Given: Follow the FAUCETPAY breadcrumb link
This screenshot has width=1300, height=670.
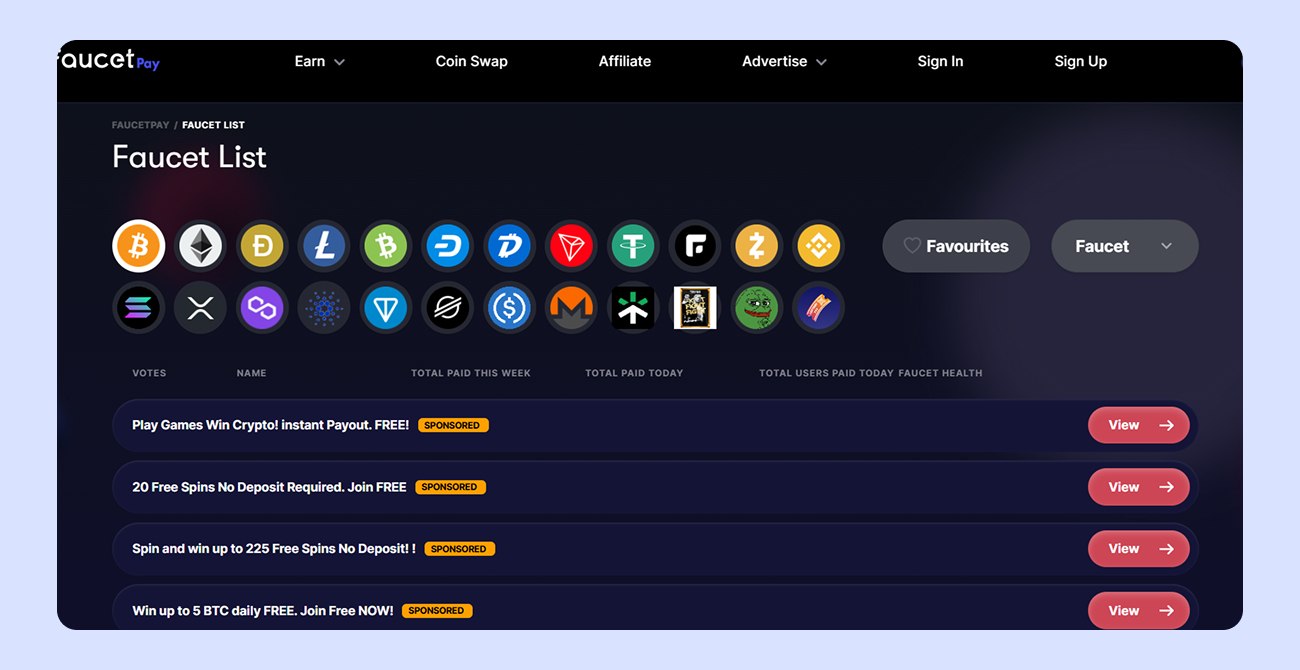Looking at the screenshot, I should [140, 125].
